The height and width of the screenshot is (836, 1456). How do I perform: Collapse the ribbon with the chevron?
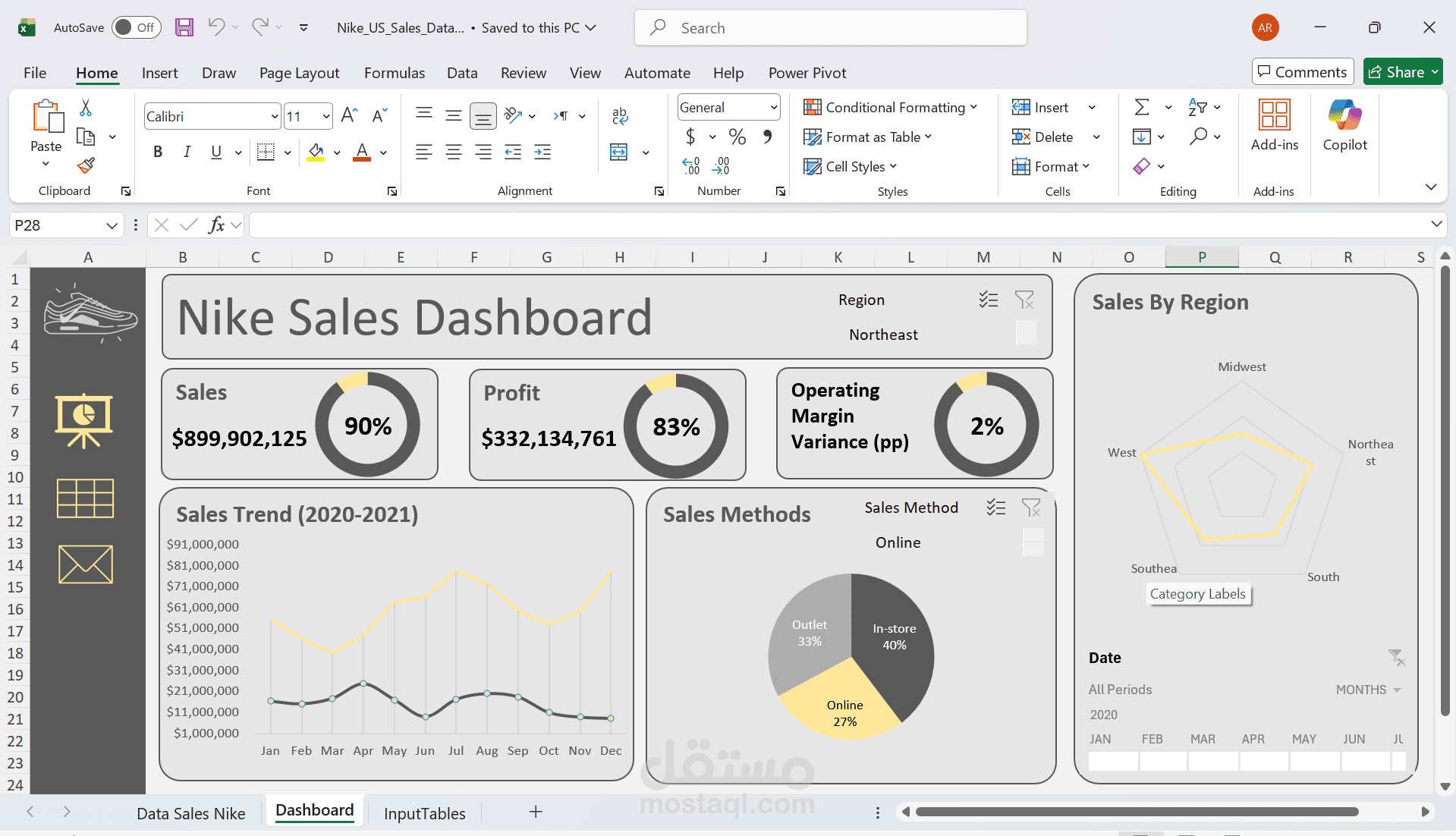pos(1431,187)
